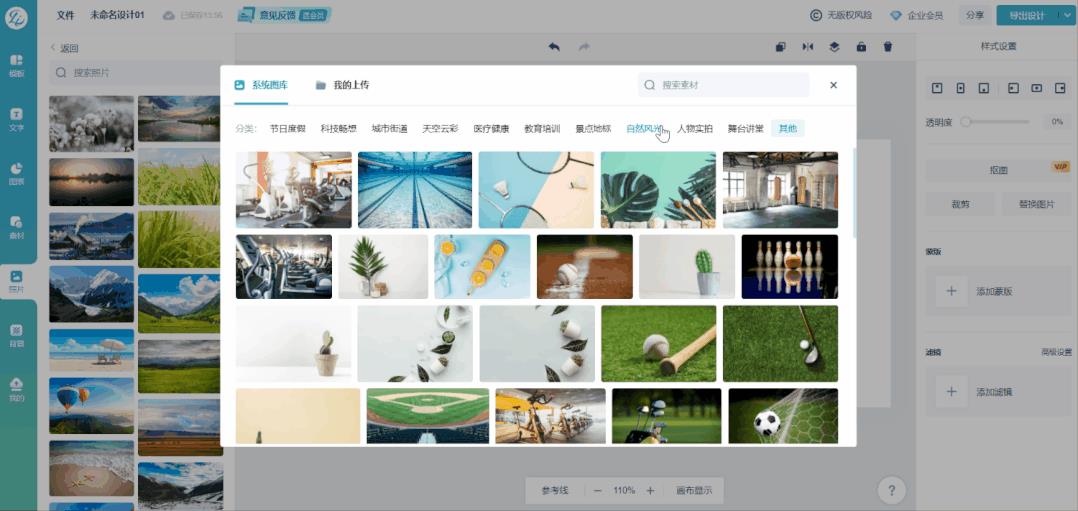Click the undo arrow icon
This screenshot has height=511, width=1078.
(x=554, y=47)
